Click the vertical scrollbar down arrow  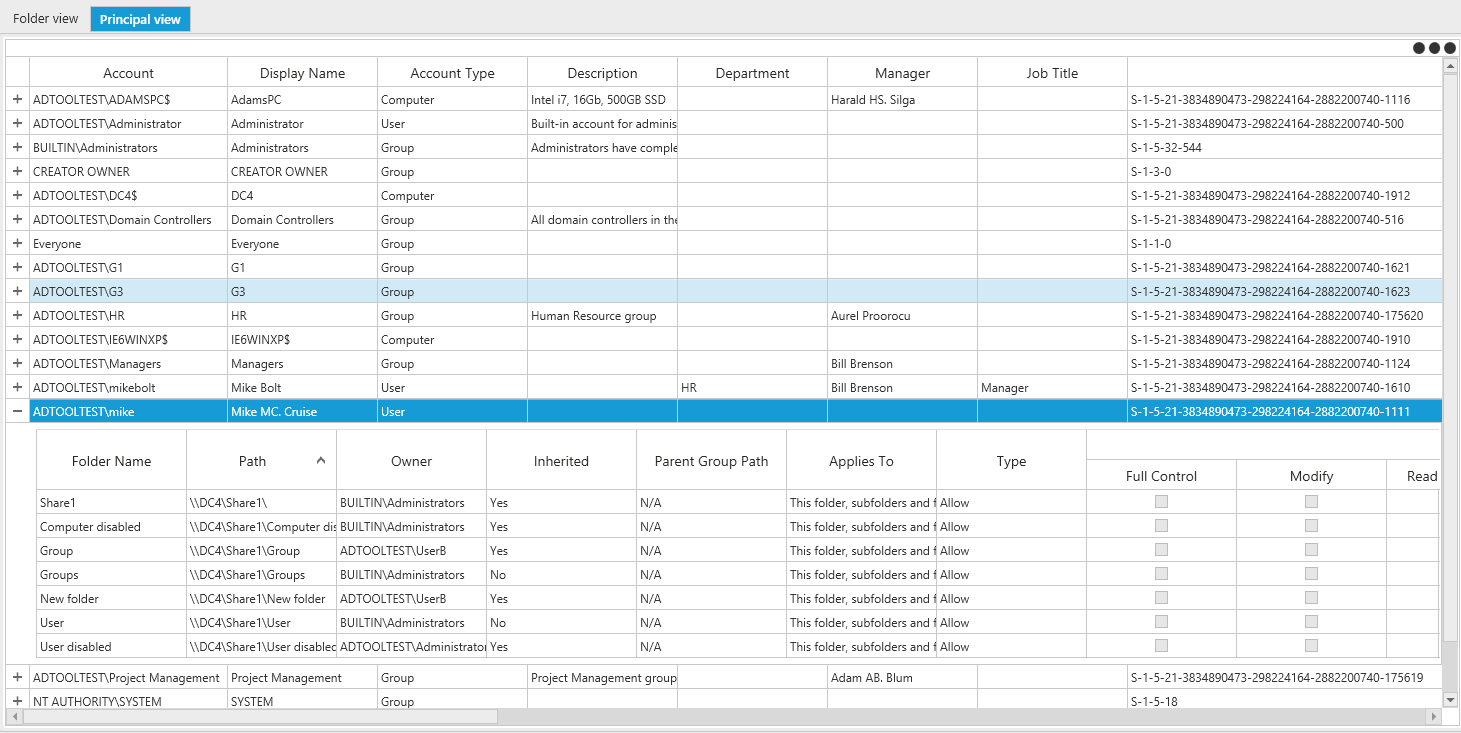point(1450,700)
